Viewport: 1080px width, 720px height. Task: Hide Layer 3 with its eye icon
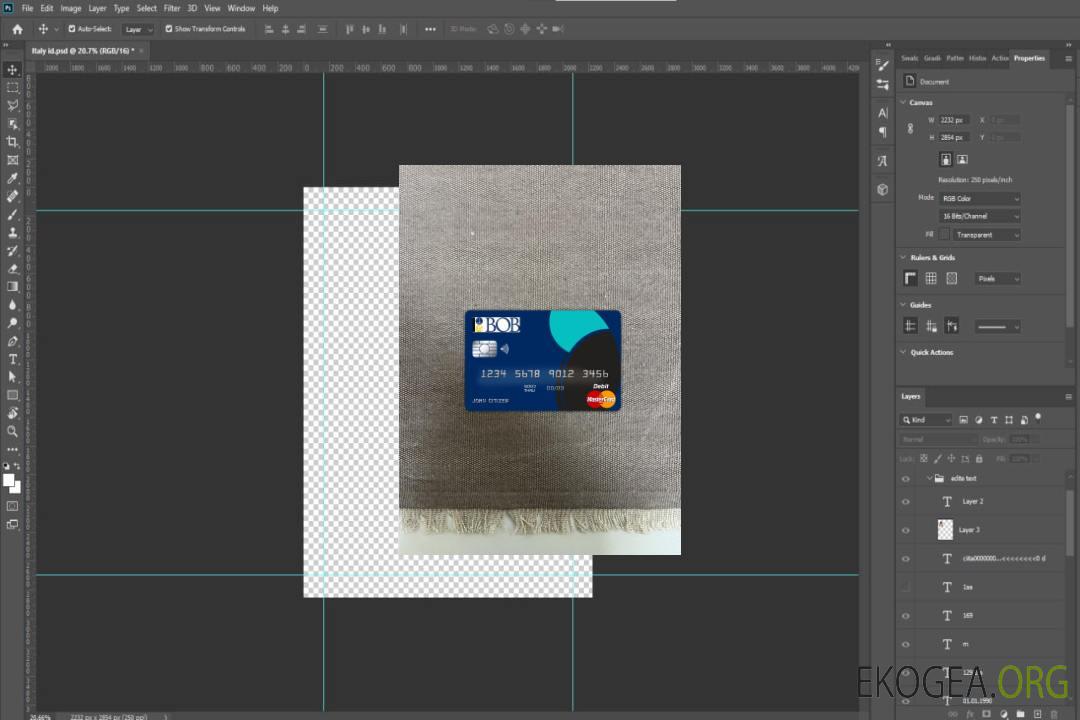pos(906,531)
